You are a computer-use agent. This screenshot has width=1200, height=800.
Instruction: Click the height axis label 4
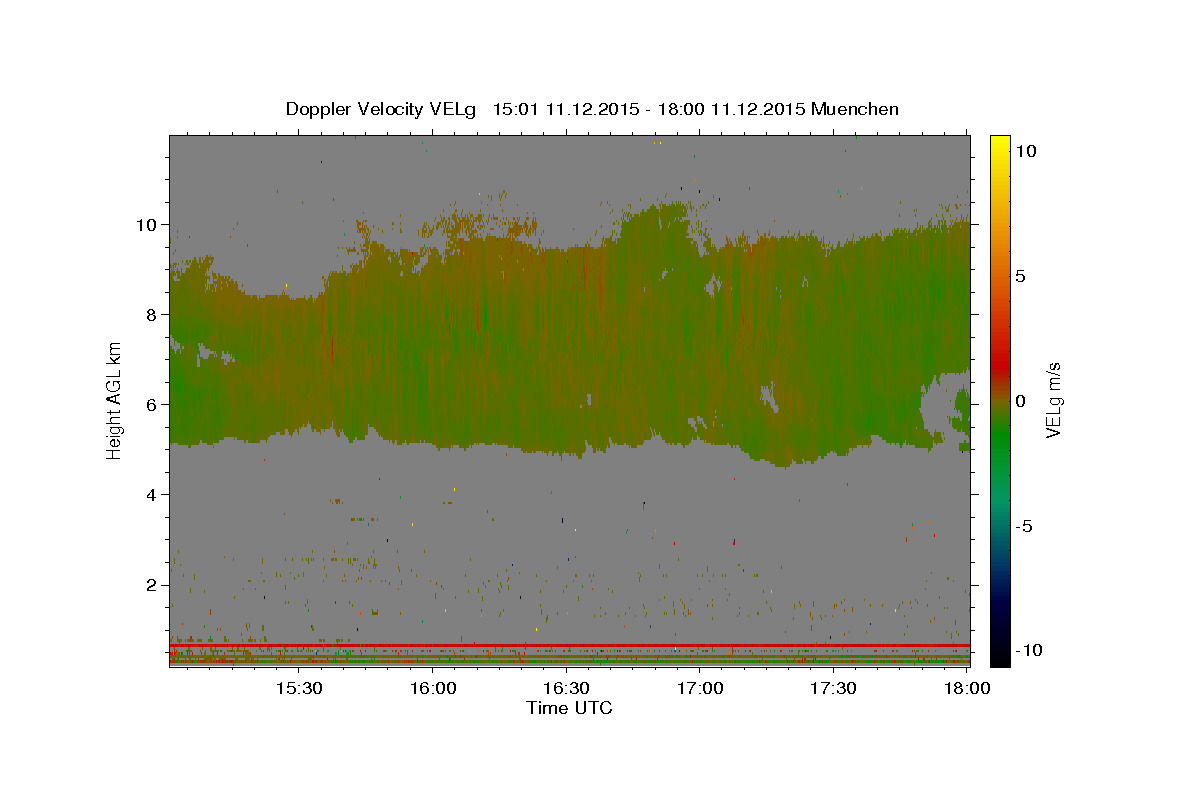153,494
